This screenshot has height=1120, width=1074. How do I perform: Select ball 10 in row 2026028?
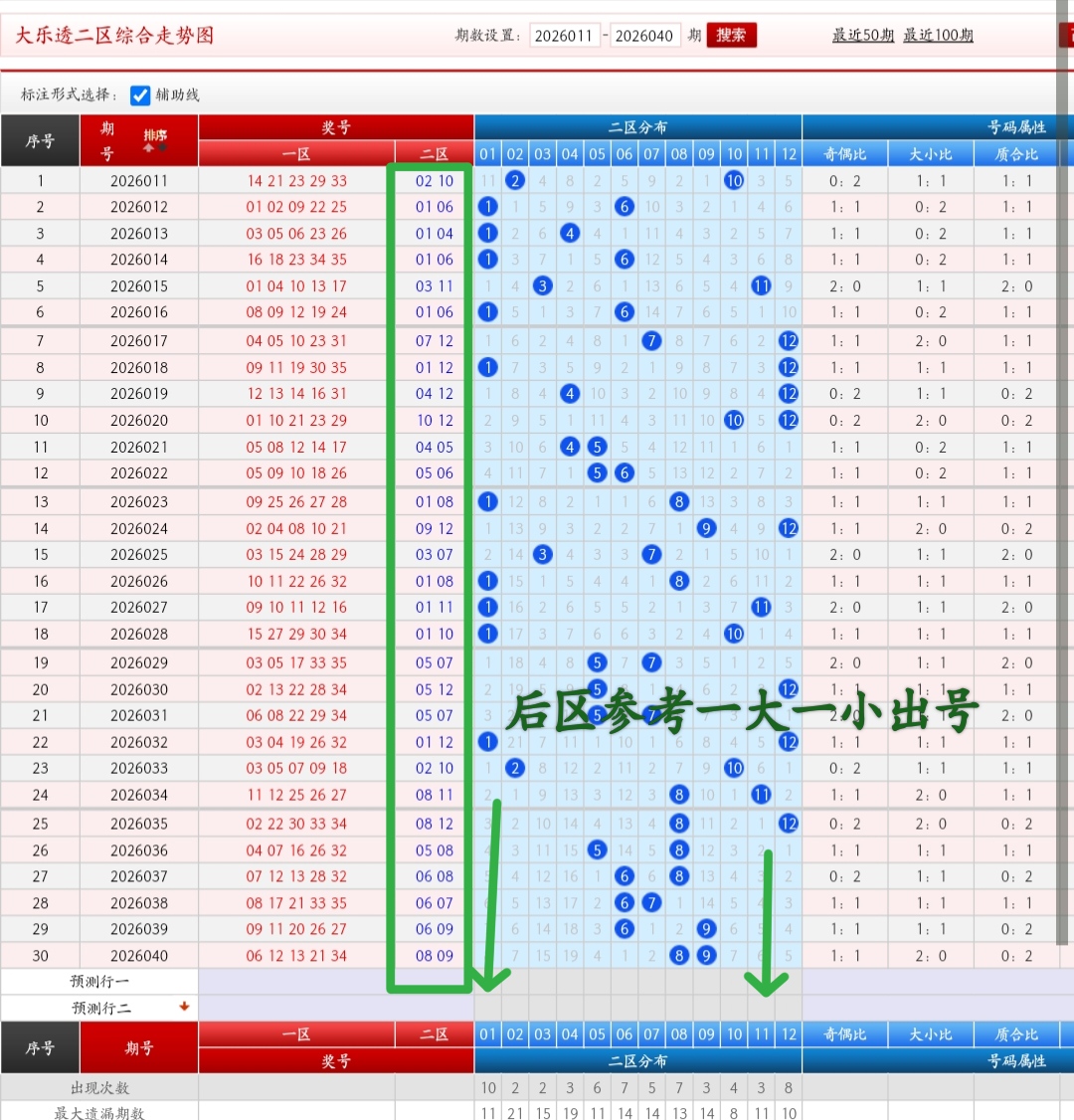point(733,634)
